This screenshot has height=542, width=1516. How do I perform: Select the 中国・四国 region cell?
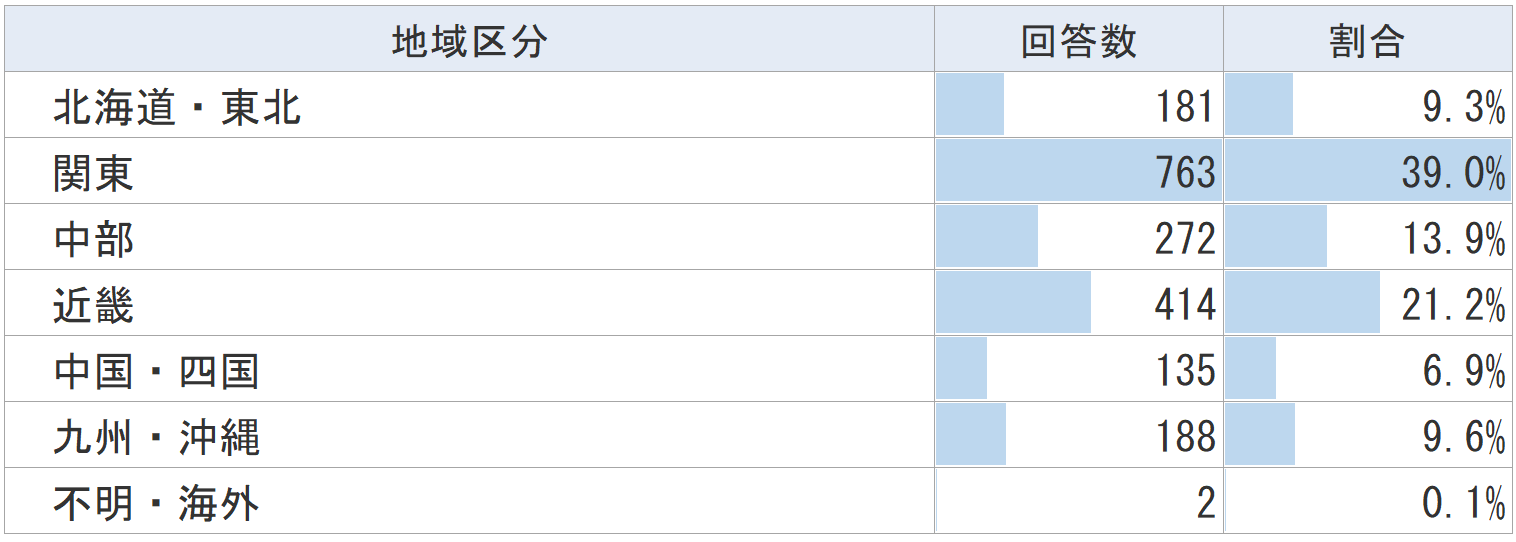pyautogui.click(x=156, y=371)
